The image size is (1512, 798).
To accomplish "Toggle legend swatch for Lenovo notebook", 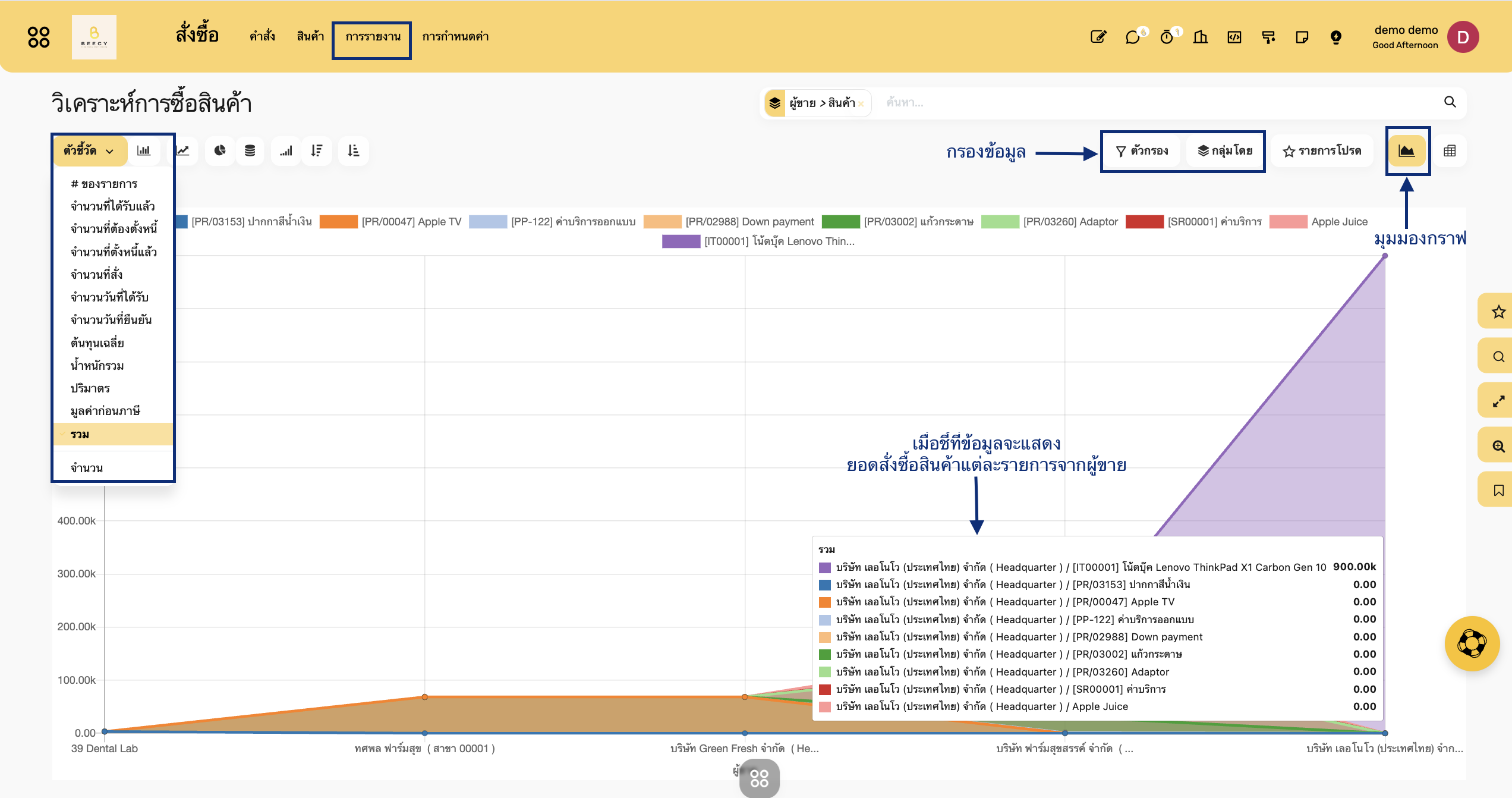I will [681, 241].
